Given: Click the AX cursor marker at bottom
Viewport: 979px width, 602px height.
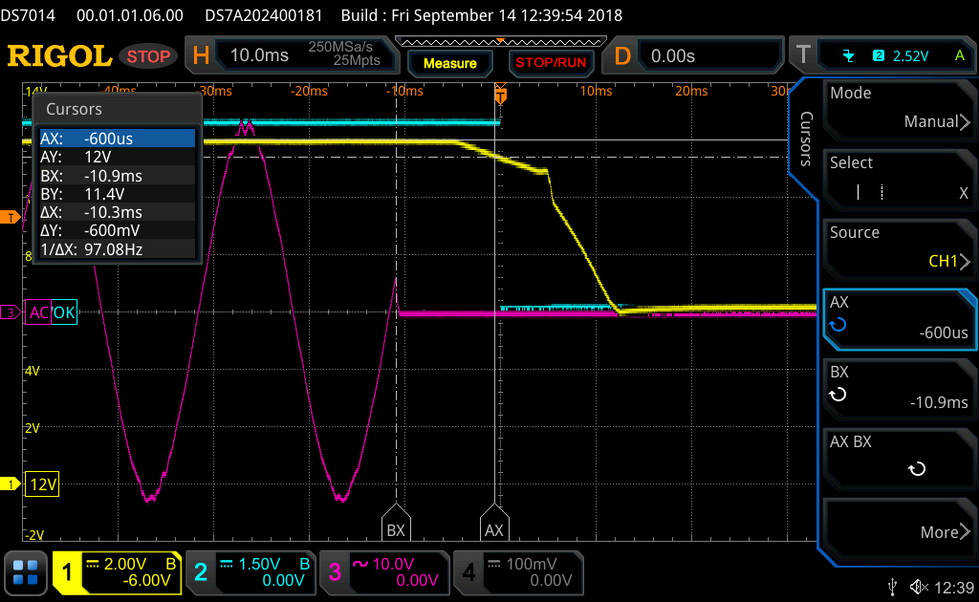Looking at the screenshot, I should [x=494, y=529].
